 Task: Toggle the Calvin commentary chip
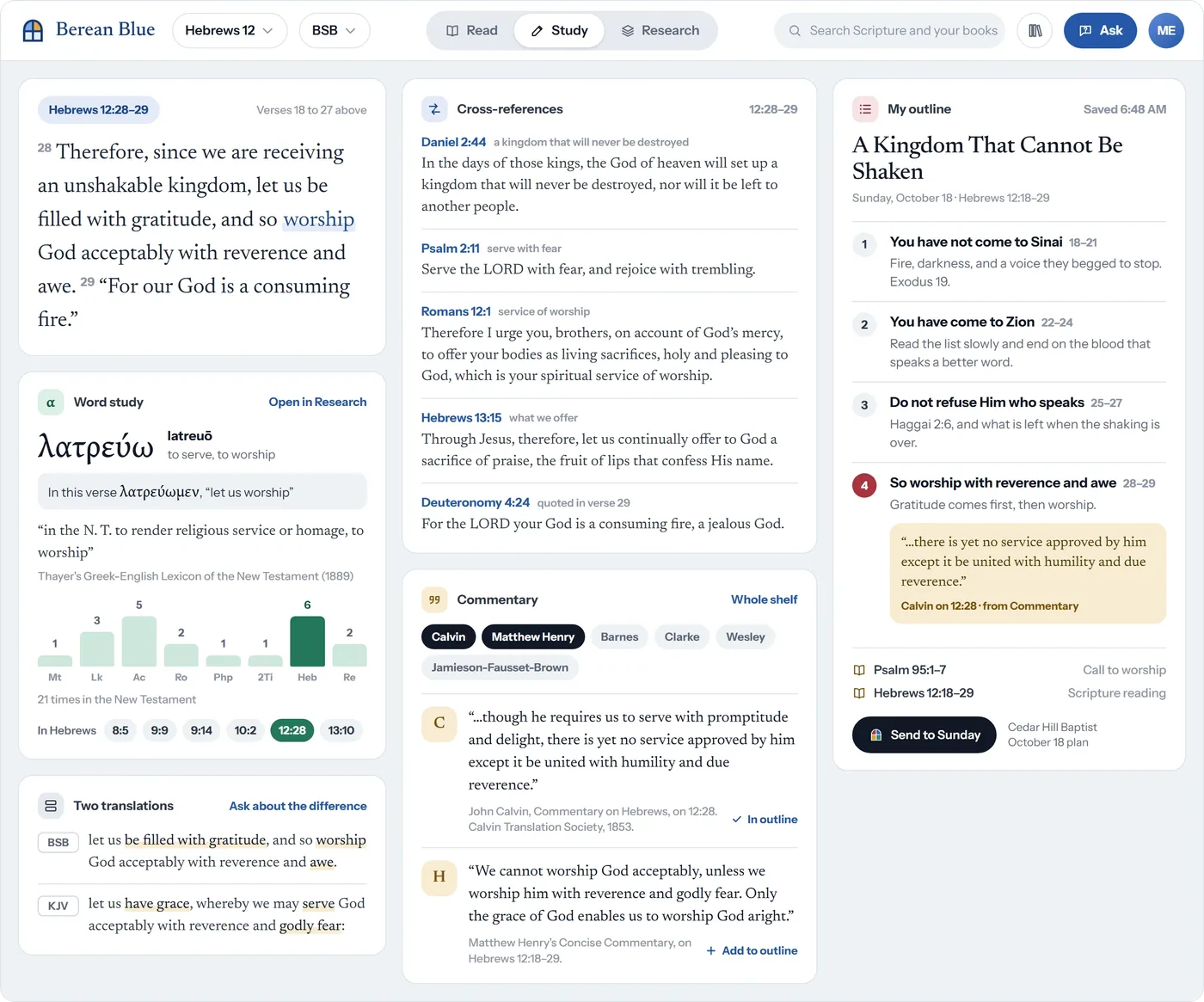[x=448, y=636]
